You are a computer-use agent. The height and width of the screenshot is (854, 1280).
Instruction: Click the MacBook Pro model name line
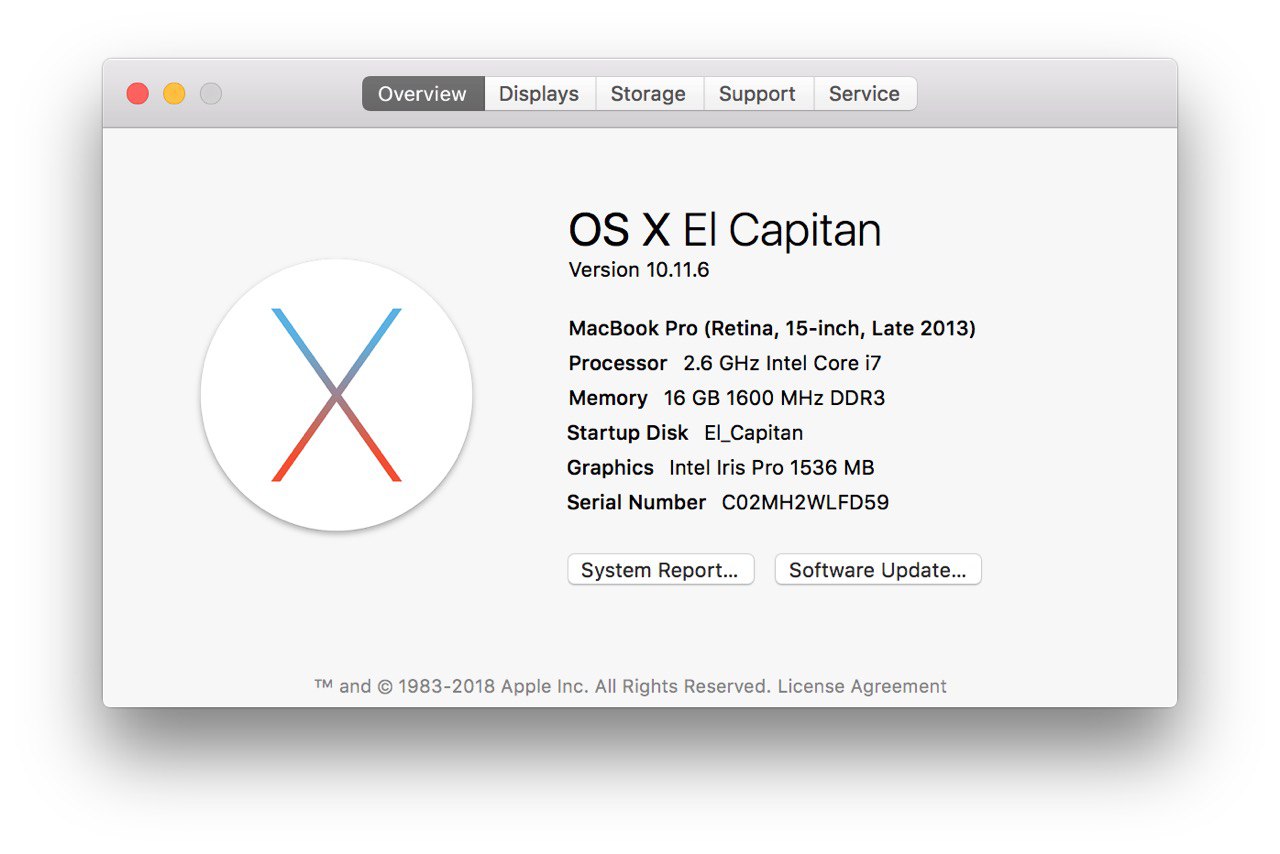772,328
